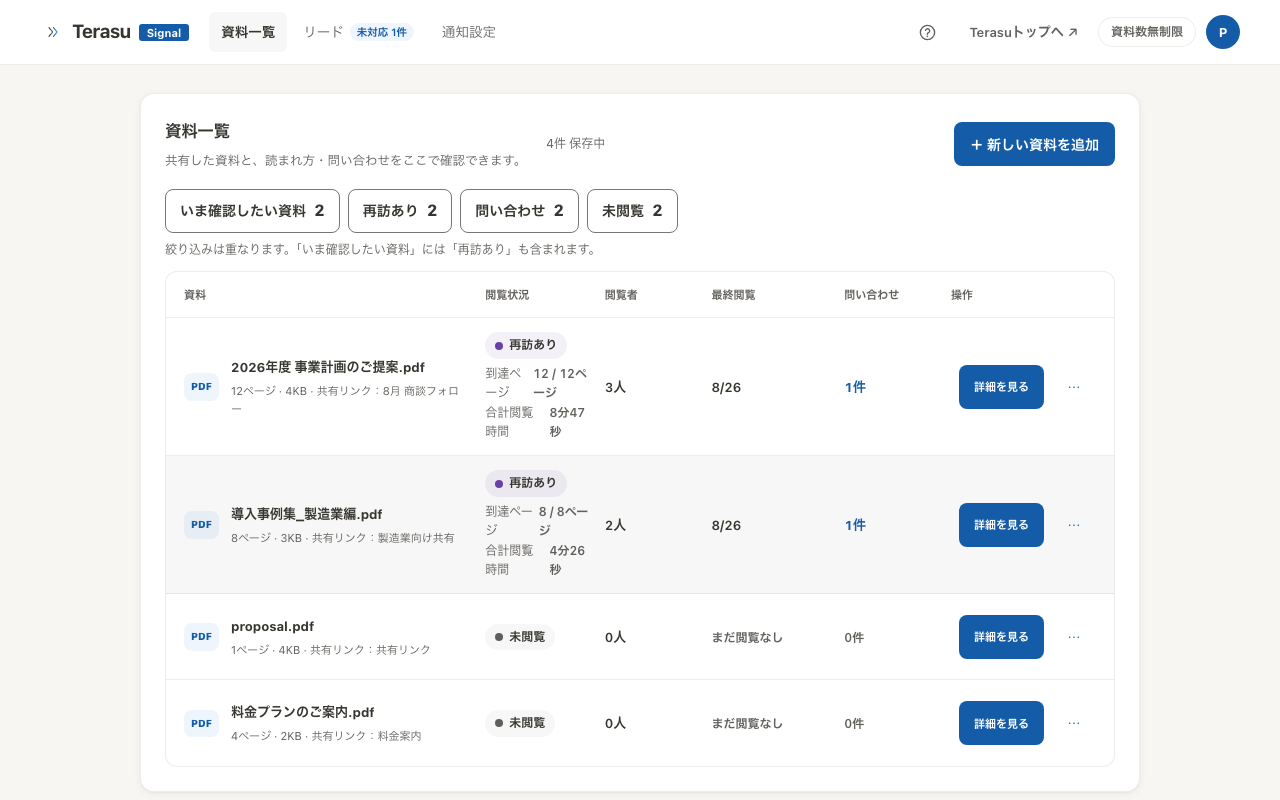The height and width of the screenshot is (800, 1280).
Task: Click 8分47秒 total viewing time
Action: pos(567,421)
